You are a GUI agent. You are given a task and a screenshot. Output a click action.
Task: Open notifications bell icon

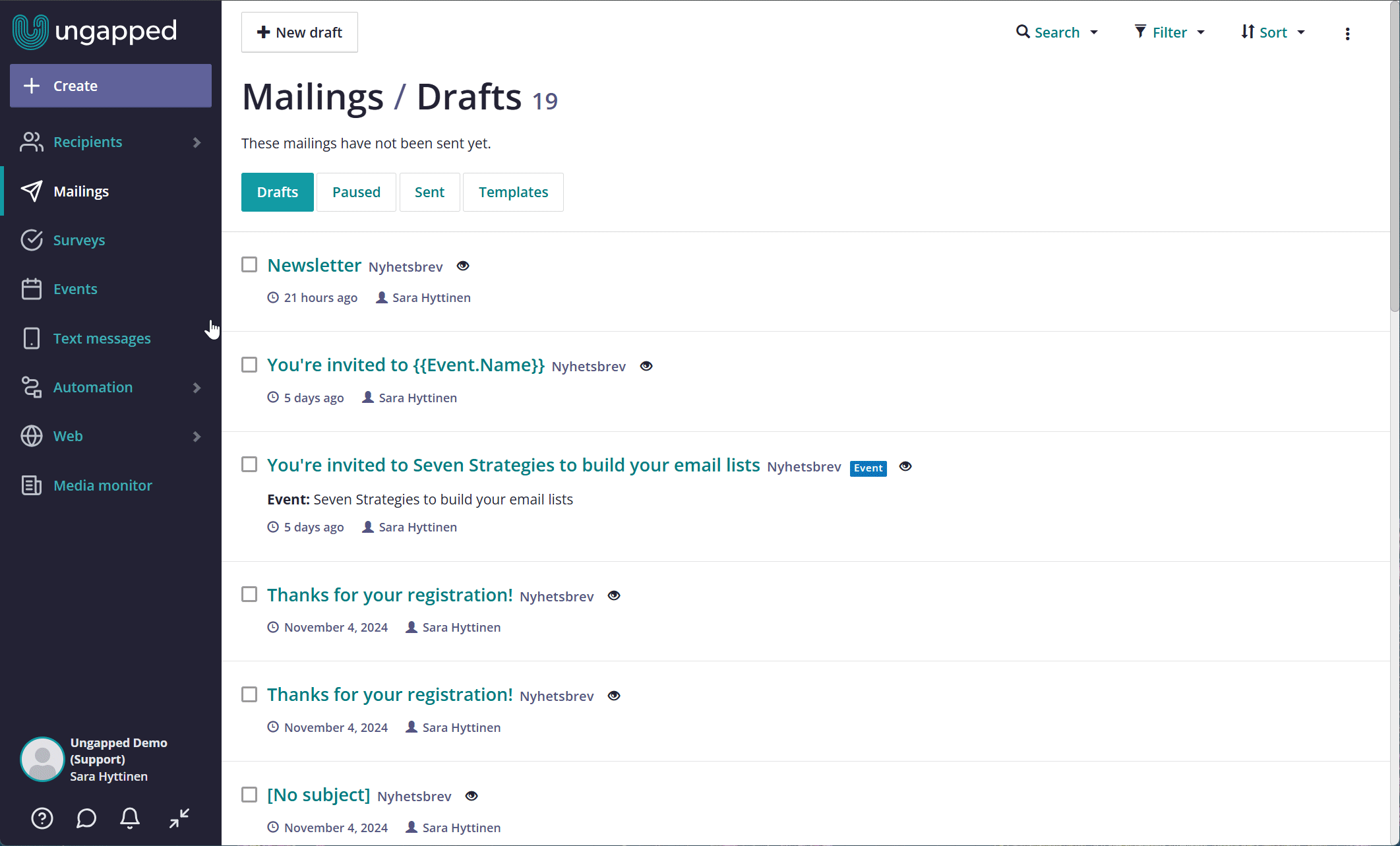coord(130,818)
